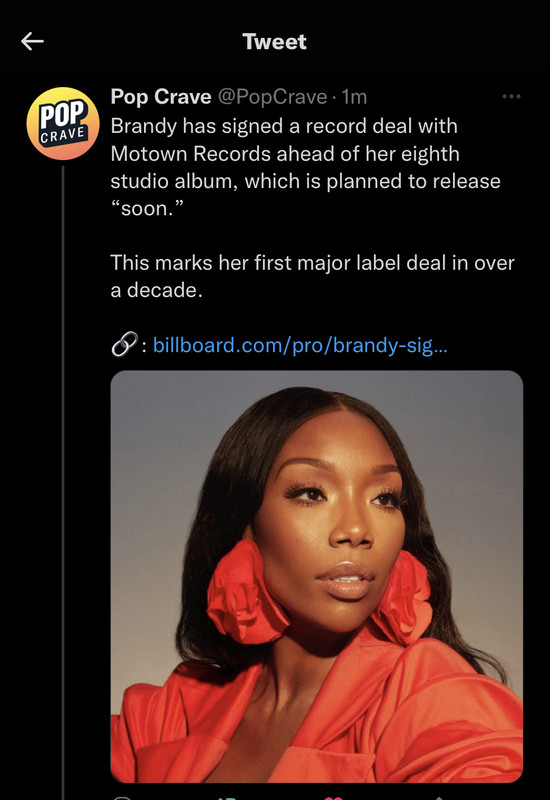Retweet using the green retweet icon
Image resolution: width=550 pixels, height=800 pixels.
click(227, 798)
